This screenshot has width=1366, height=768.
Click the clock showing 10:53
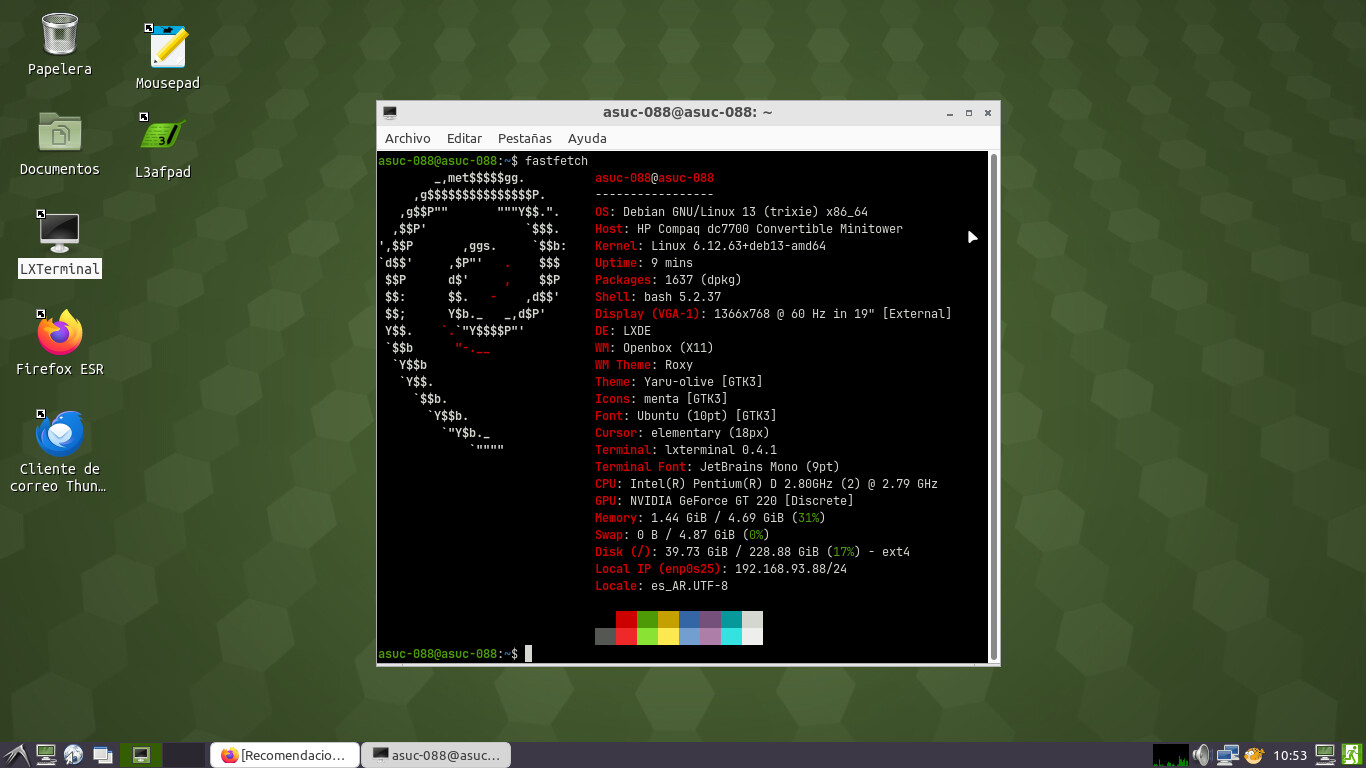coord(1290,755)
